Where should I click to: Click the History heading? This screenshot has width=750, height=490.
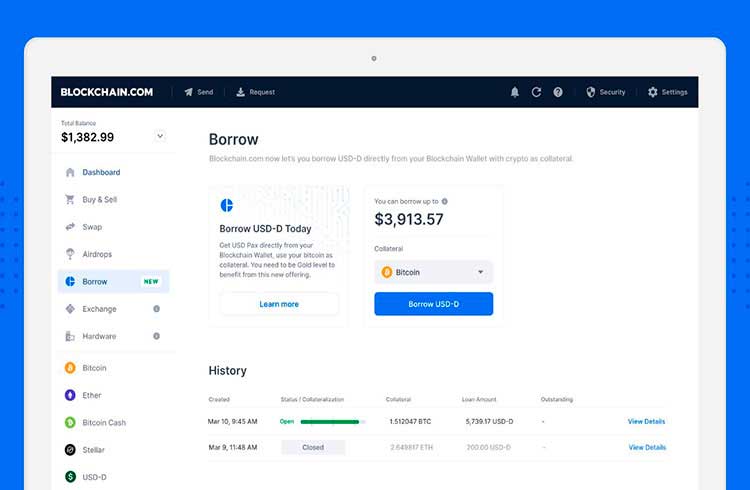228,370
